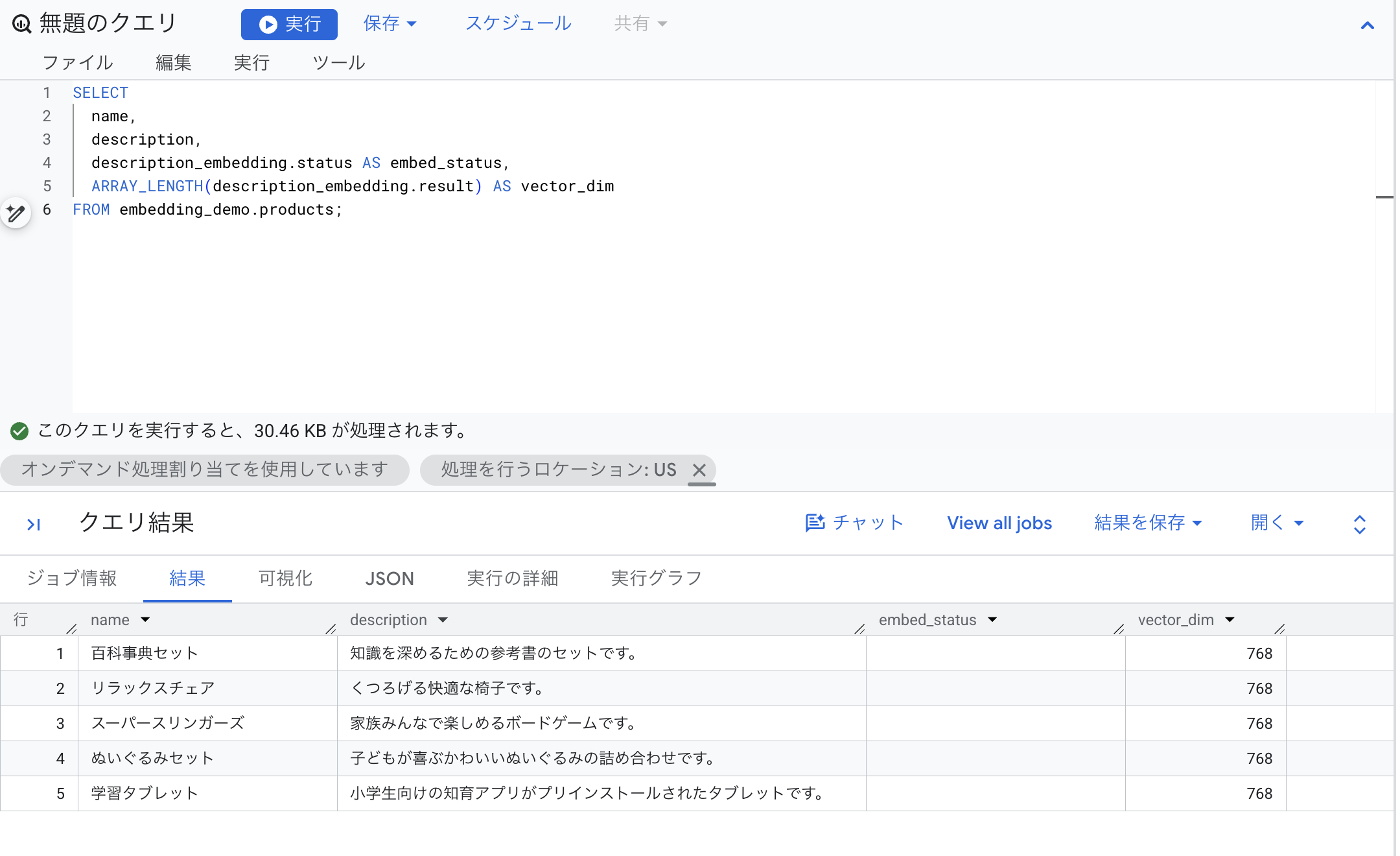
Task: Click the description 知識を深めるための参考書のセットです。
Action: (x=495, y=653)
